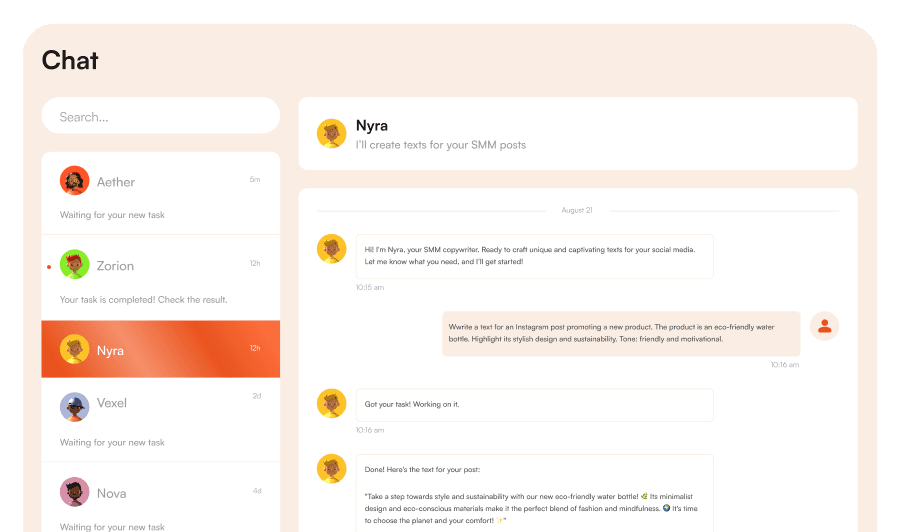Image resolution: width=897 pixels, height=532 pixels.
Task: Click the 'Done! Here's the text' message bubble
Action: coord(534,494)
